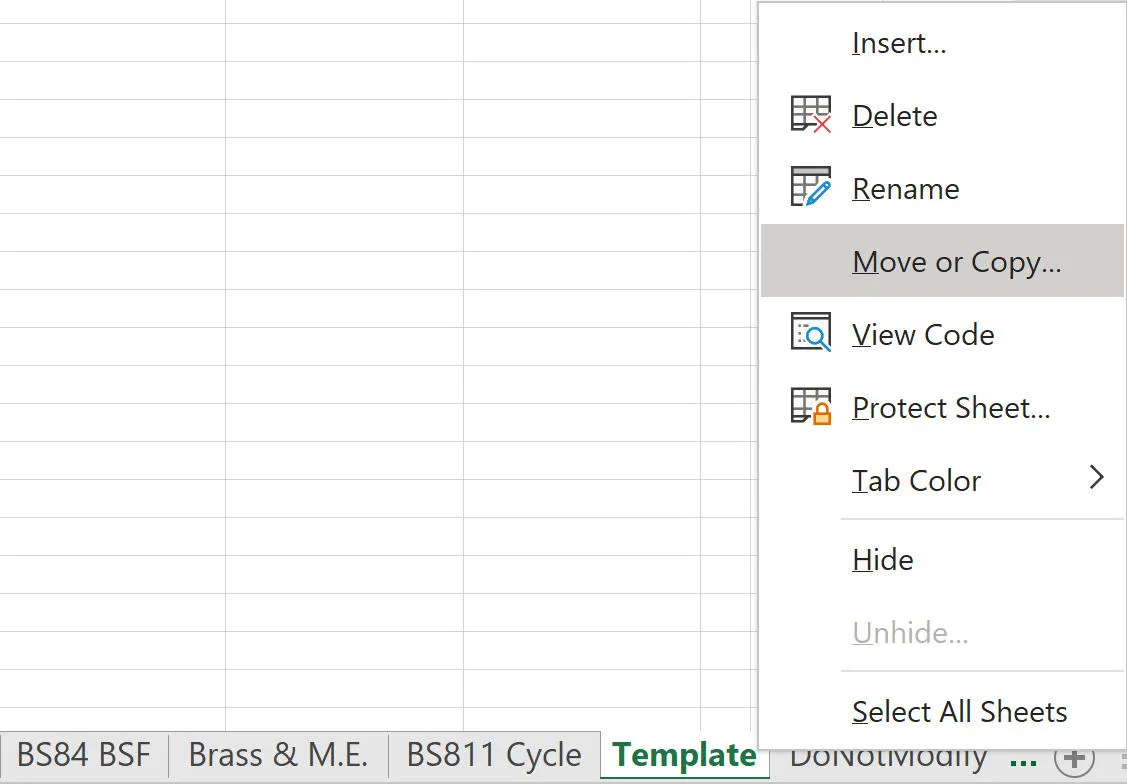This screenshot has height=784, width=1127.
Task: Click the active Template sheet tab
Action: tap(684, 756)
